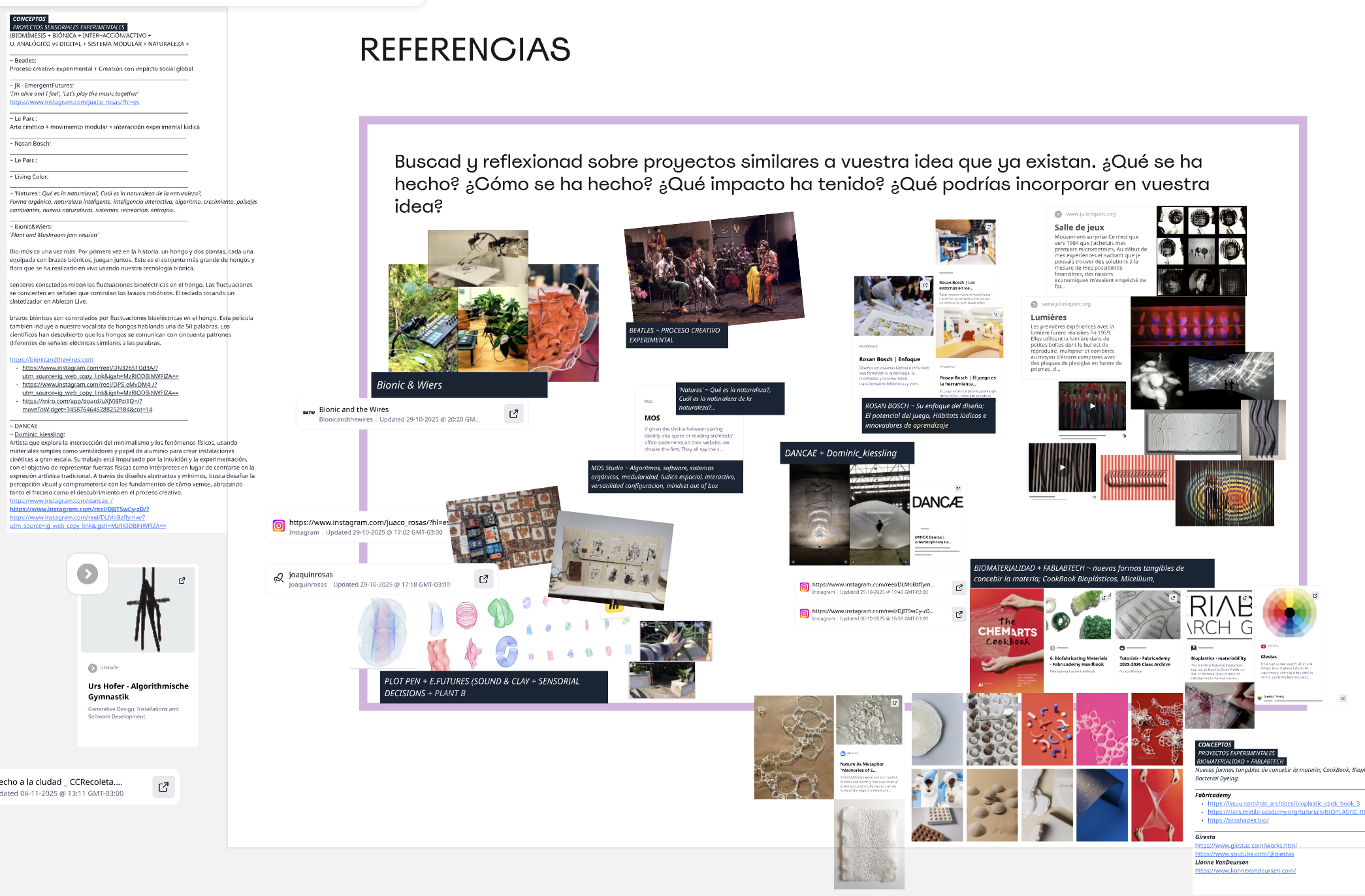Click open icon on Tutorials Fabricademy card
The height and width of the screenshot is (896, 1365).
(1173, 598)
